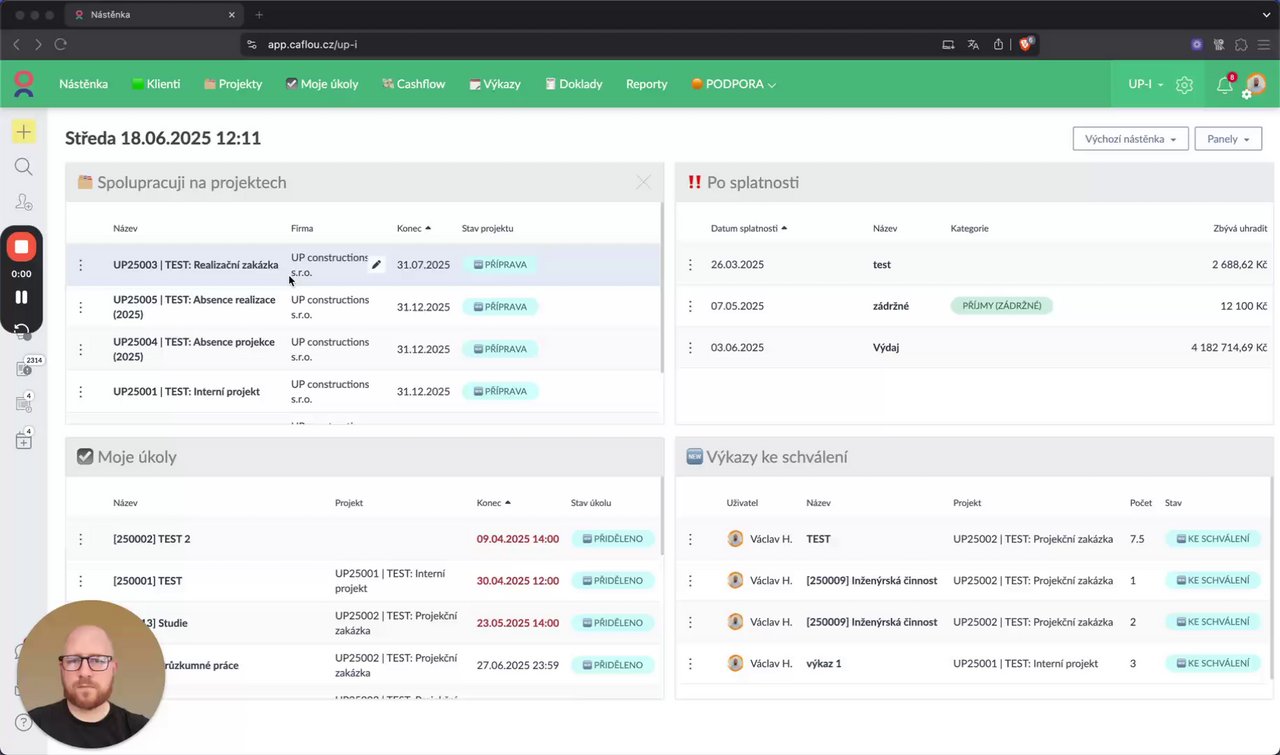Close the Spolupracuji na projektech panel
The image size is (1280, 755).
pos(643,182)
